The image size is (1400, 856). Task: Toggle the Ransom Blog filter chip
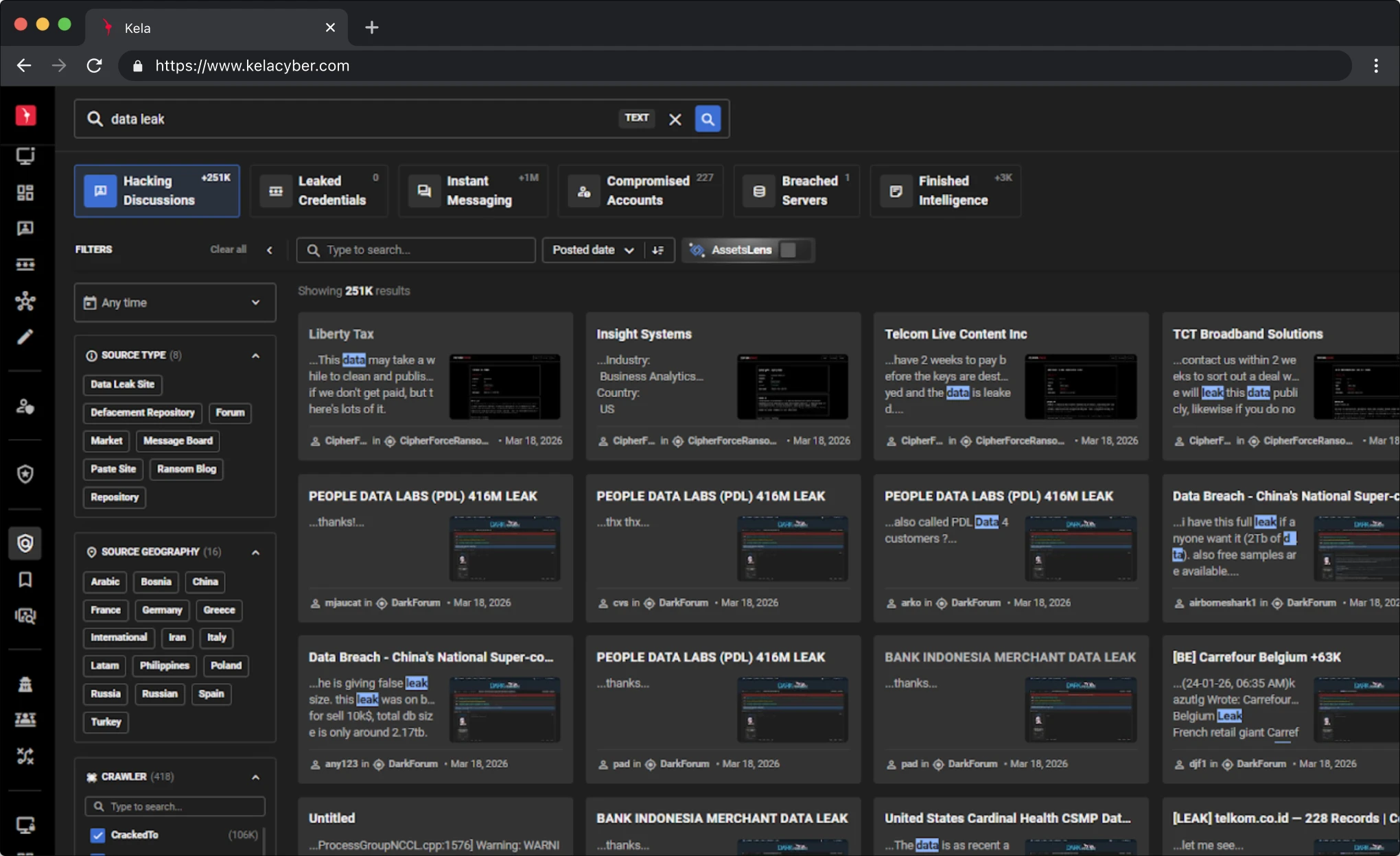coord(187,469)
